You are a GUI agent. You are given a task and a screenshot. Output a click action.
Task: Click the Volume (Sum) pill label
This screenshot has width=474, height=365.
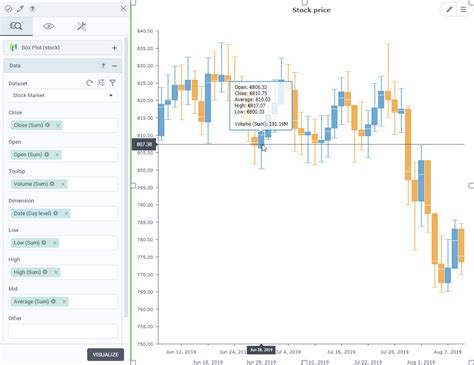pyautogui.click(x=31, y=184)
